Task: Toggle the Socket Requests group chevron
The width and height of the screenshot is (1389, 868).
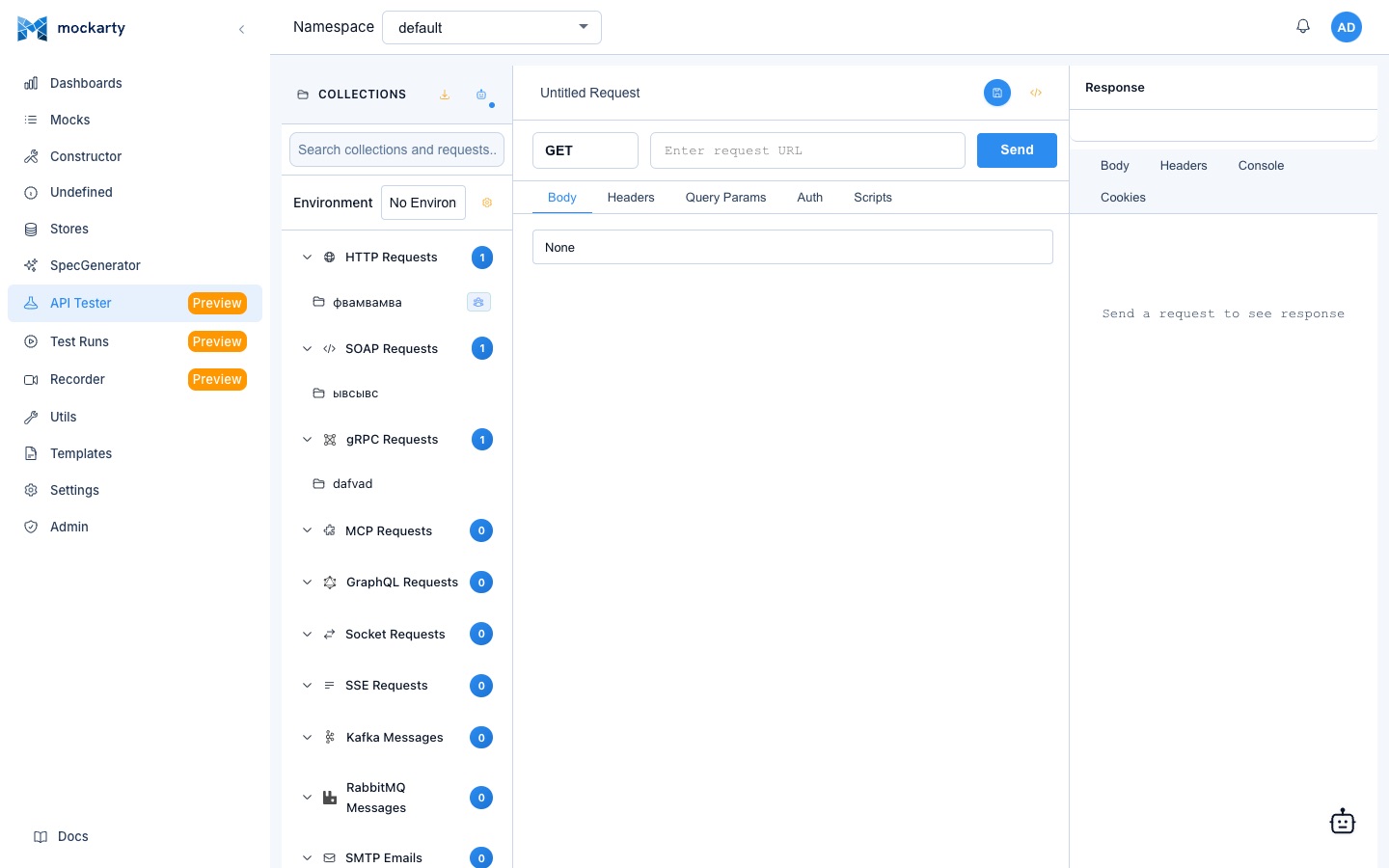Action: pyautogui.click(x=307, y=634)
